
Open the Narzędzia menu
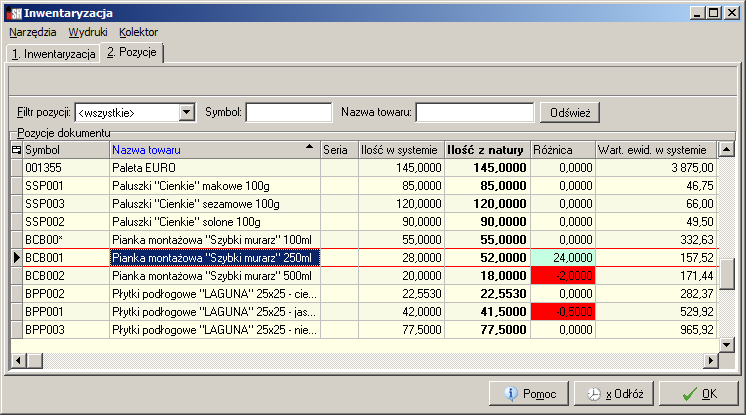pos(32,32)
